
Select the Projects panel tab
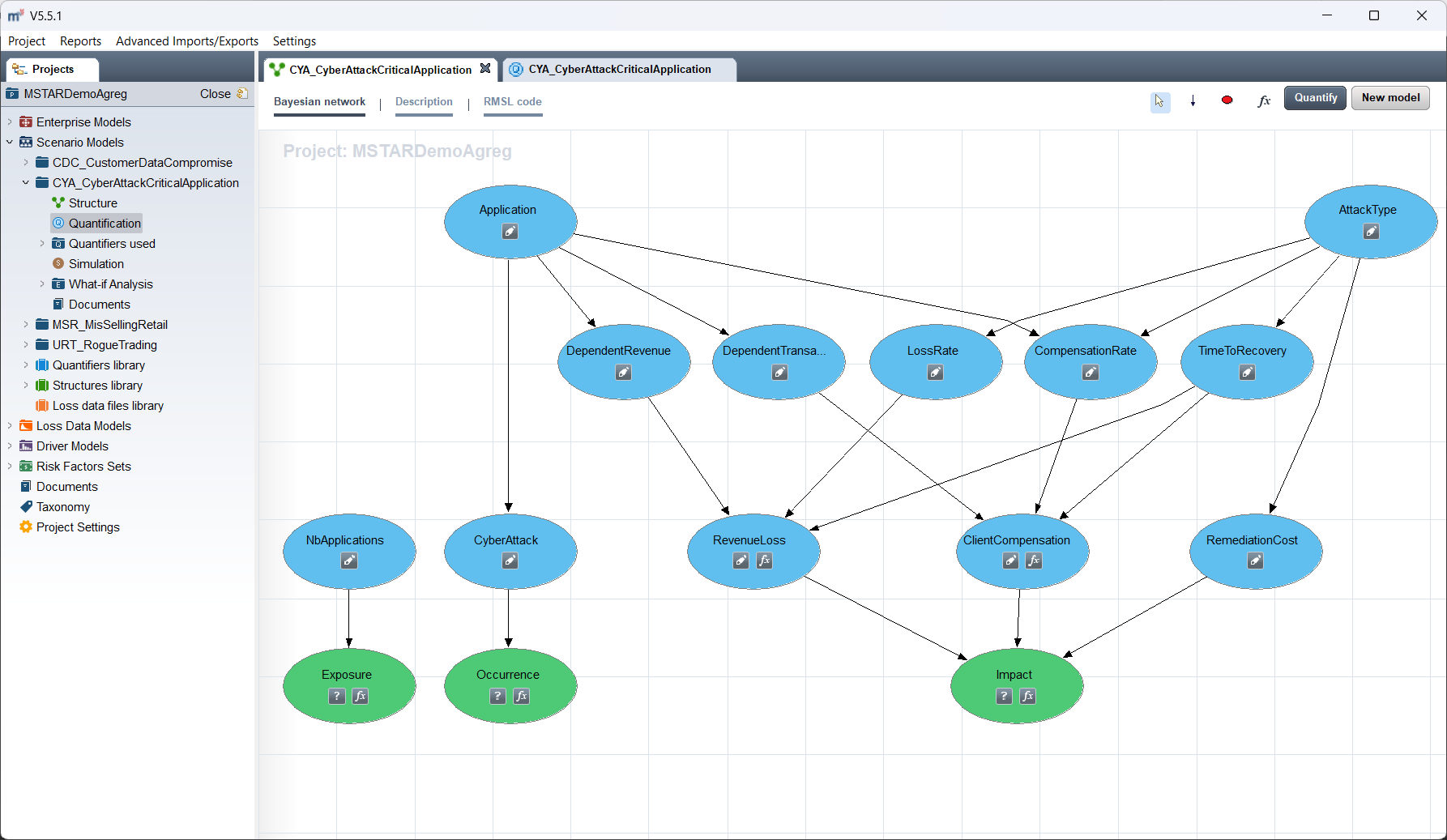(x=53, y=70)
